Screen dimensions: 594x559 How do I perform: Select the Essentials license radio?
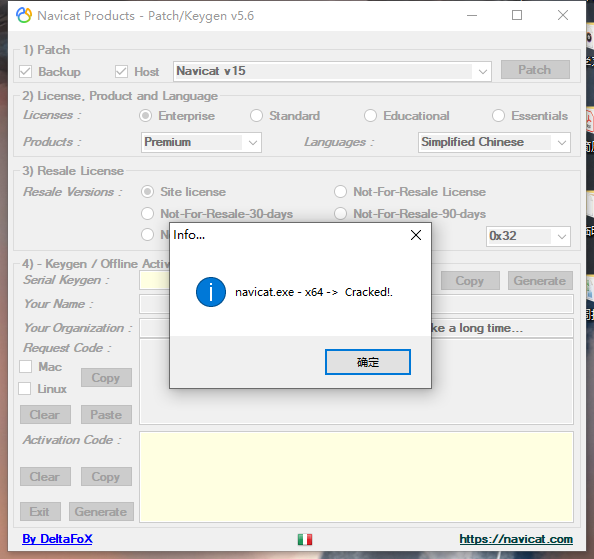click(x=498, y=116)
